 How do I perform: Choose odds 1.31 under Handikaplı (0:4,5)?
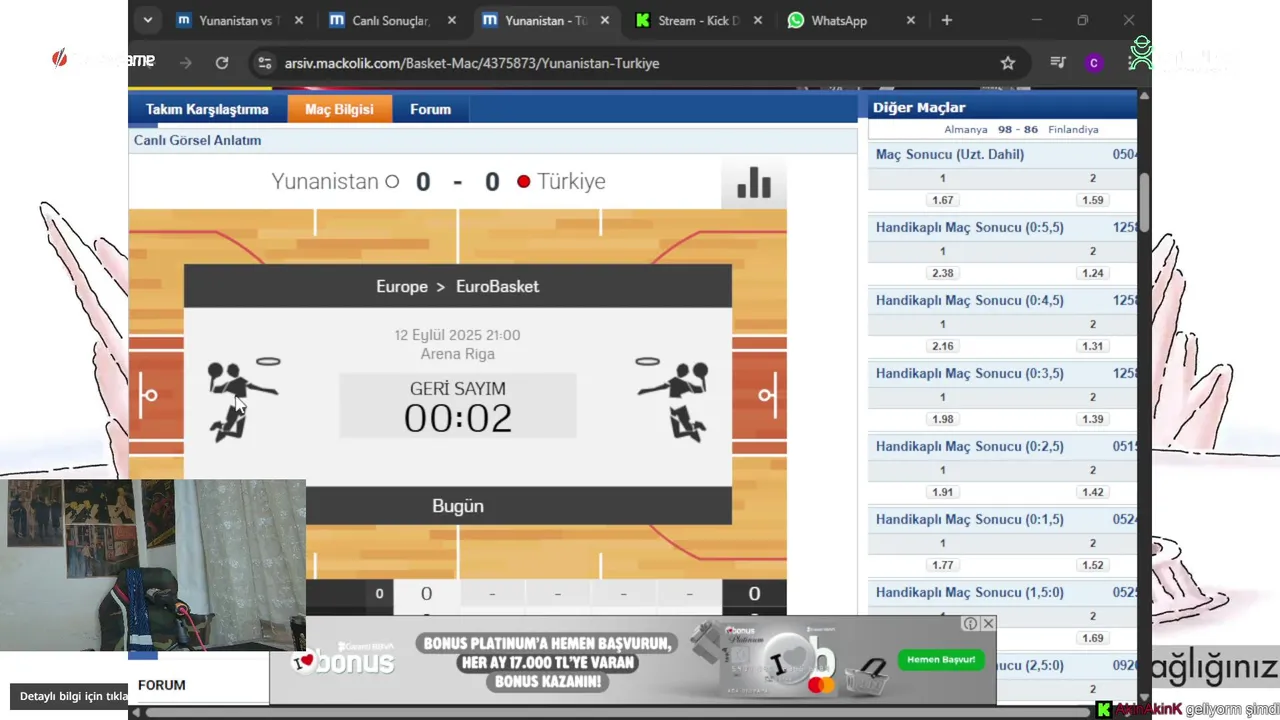click(x=1092, y=346)
